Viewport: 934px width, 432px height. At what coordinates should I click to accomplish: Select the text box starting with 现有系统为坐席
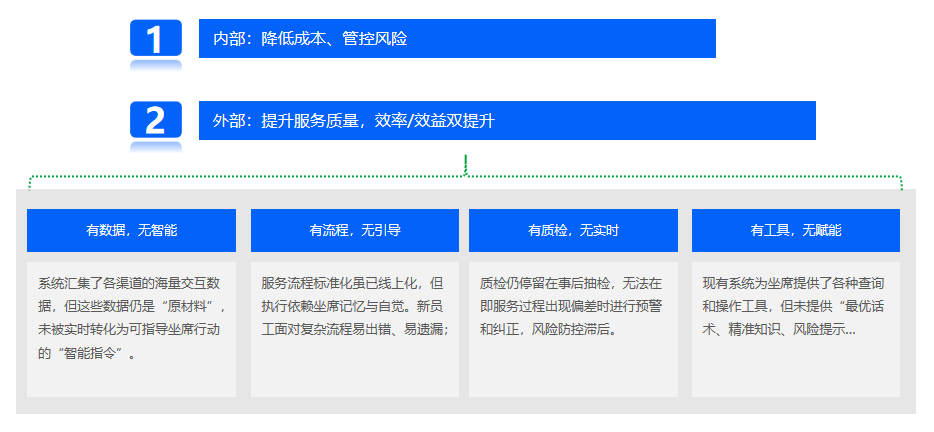coord(796,329)
